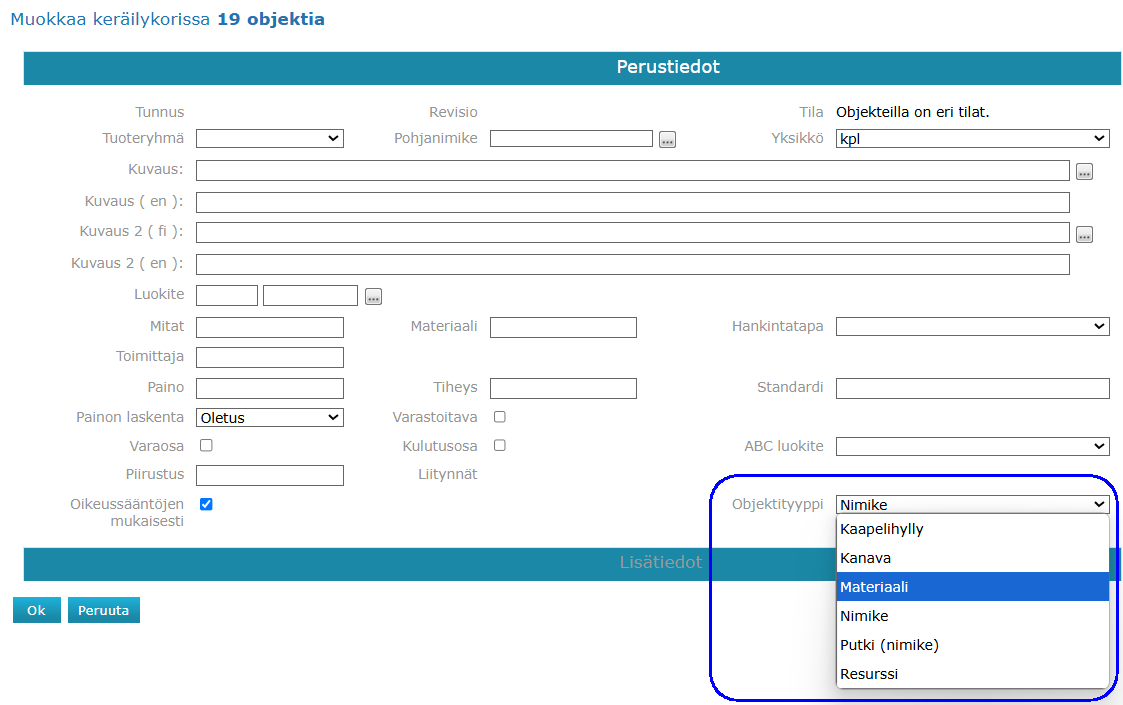This screenshot has height=705, width=1123.
Task: Uncheck Oikeussääntöjen mukaisesti checkbox
Action: click(x=206, y=504)
